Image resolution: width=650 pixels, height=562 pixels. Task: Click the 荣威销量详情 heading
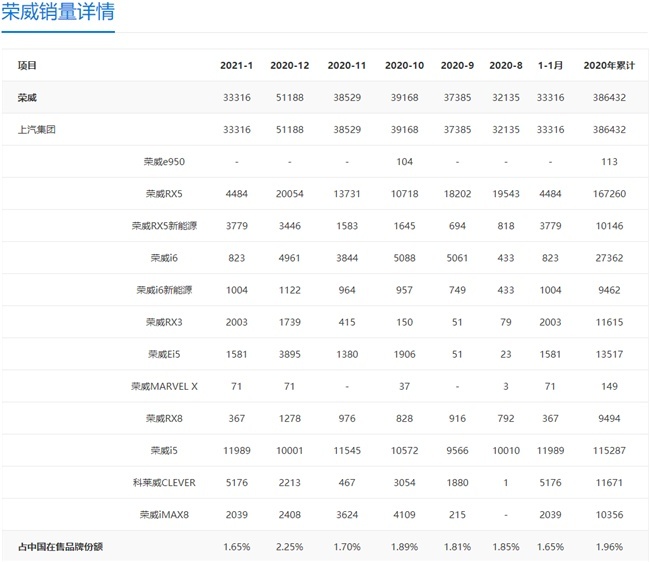click(58, 12)
